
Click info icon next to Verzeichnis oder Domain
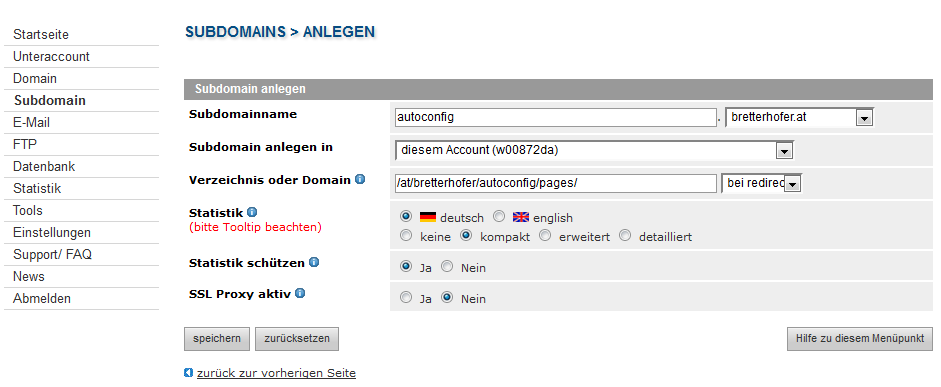click(360, 179)
